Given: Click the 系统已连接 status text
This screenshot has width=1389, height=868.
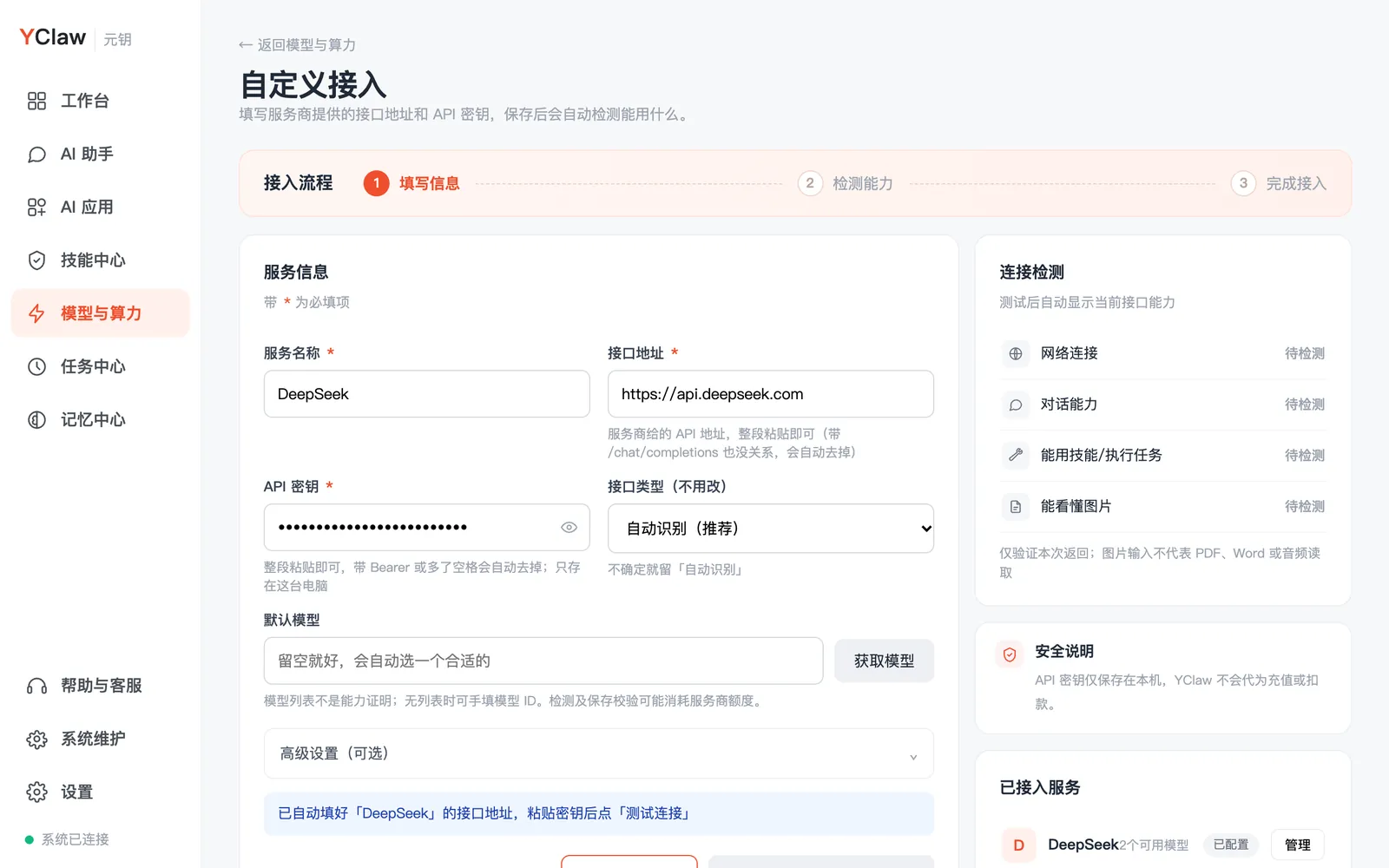Looking at the screenshot, I should (76, 839).
